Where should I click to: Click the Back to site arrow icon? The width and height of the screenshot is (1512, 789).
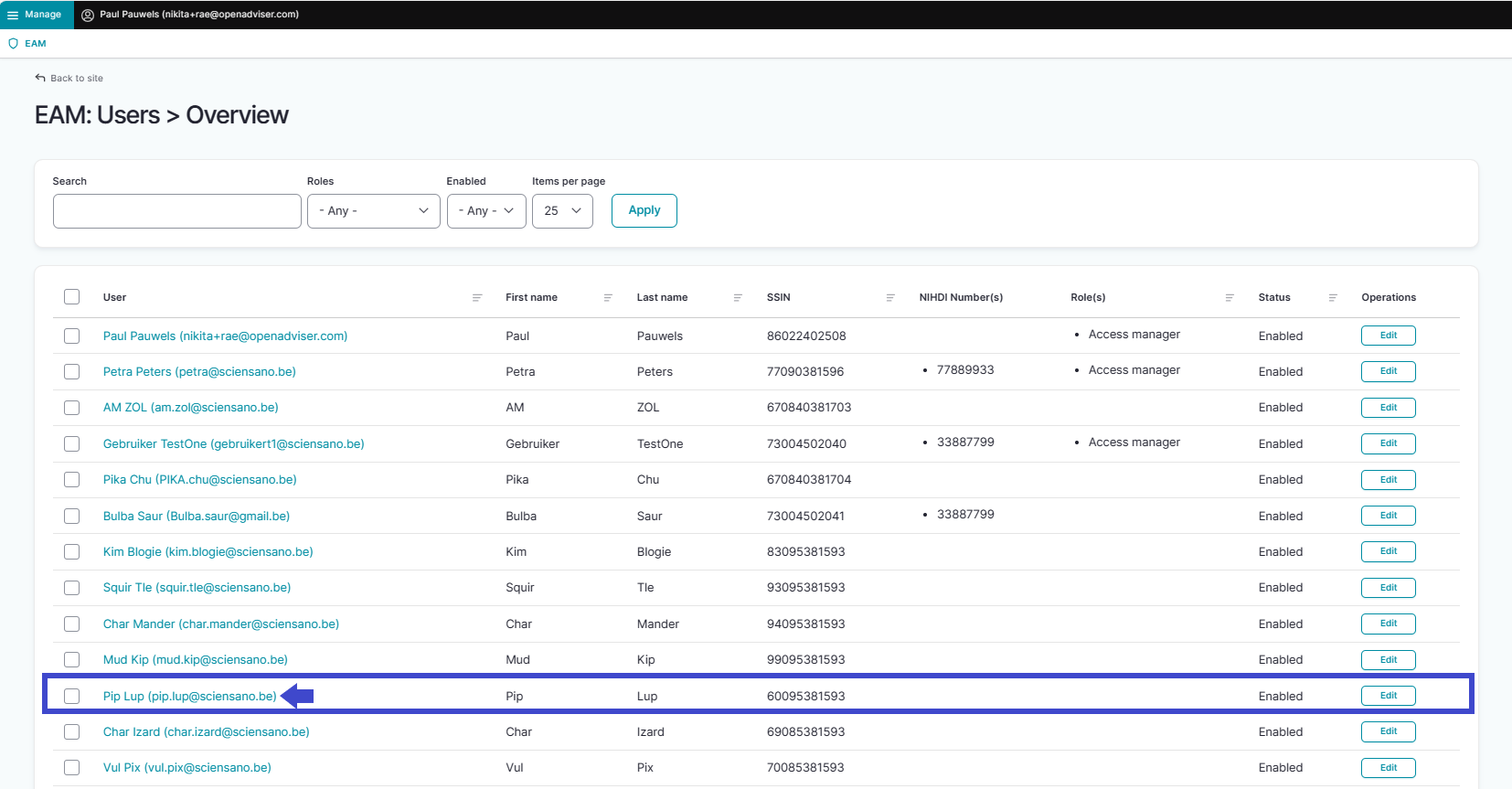pos(40,78)
